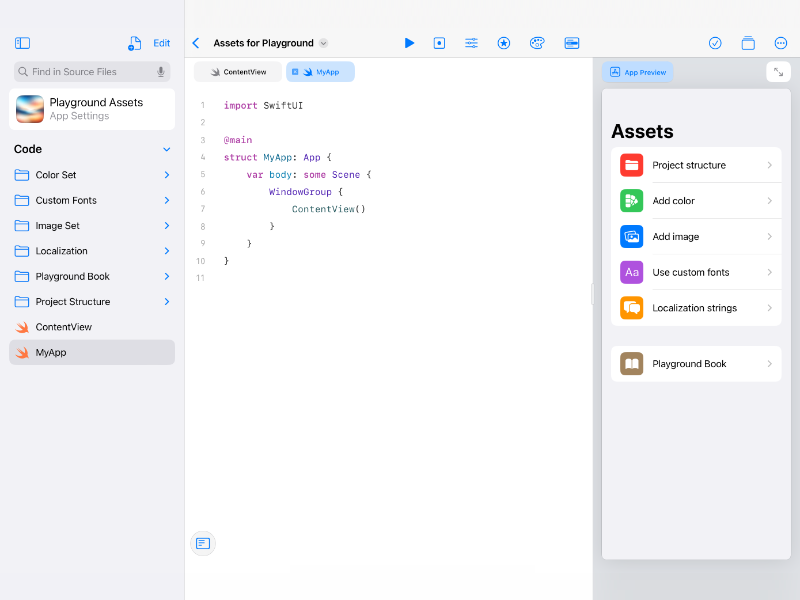
Task: Open the settings sliders icon in toolbar
Action: pyautogui.click(x=471, y=43)
